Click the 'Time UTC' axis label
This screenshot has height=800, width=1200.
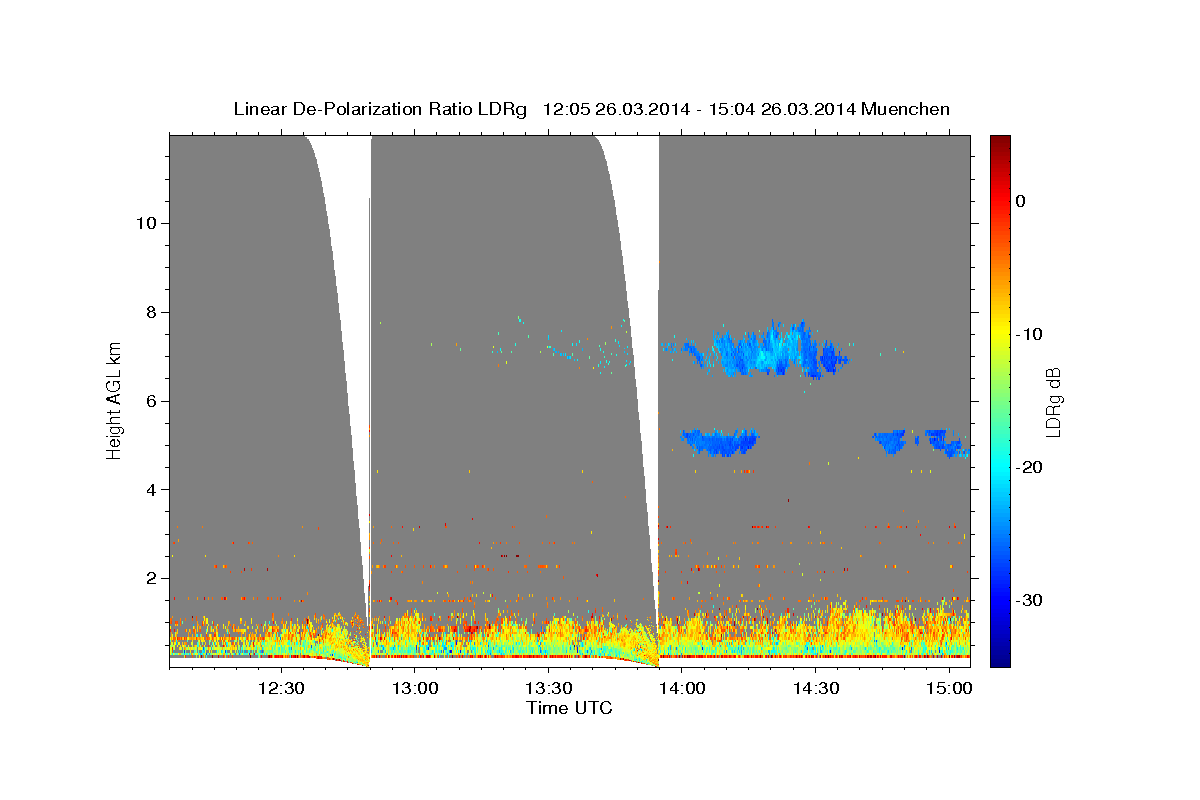coord(569,708)
